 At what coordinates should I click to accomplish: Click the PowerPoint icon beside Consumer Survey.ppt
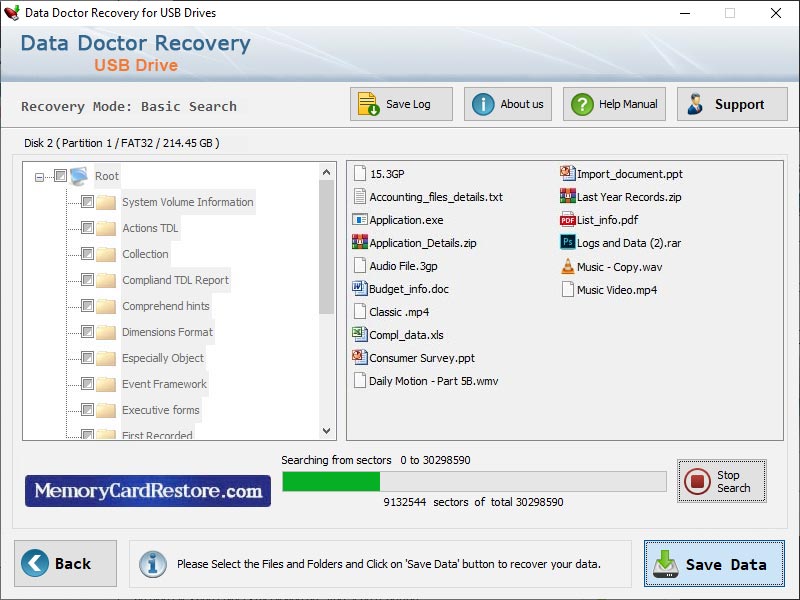tap(357, 357)
